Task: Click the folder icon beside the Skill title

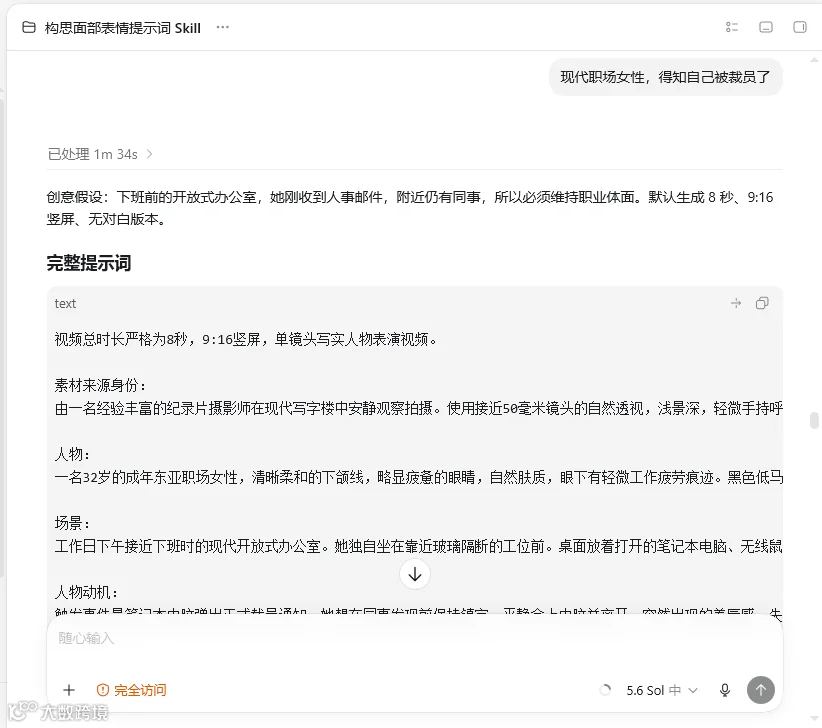Action: click(x=29, y=27)
